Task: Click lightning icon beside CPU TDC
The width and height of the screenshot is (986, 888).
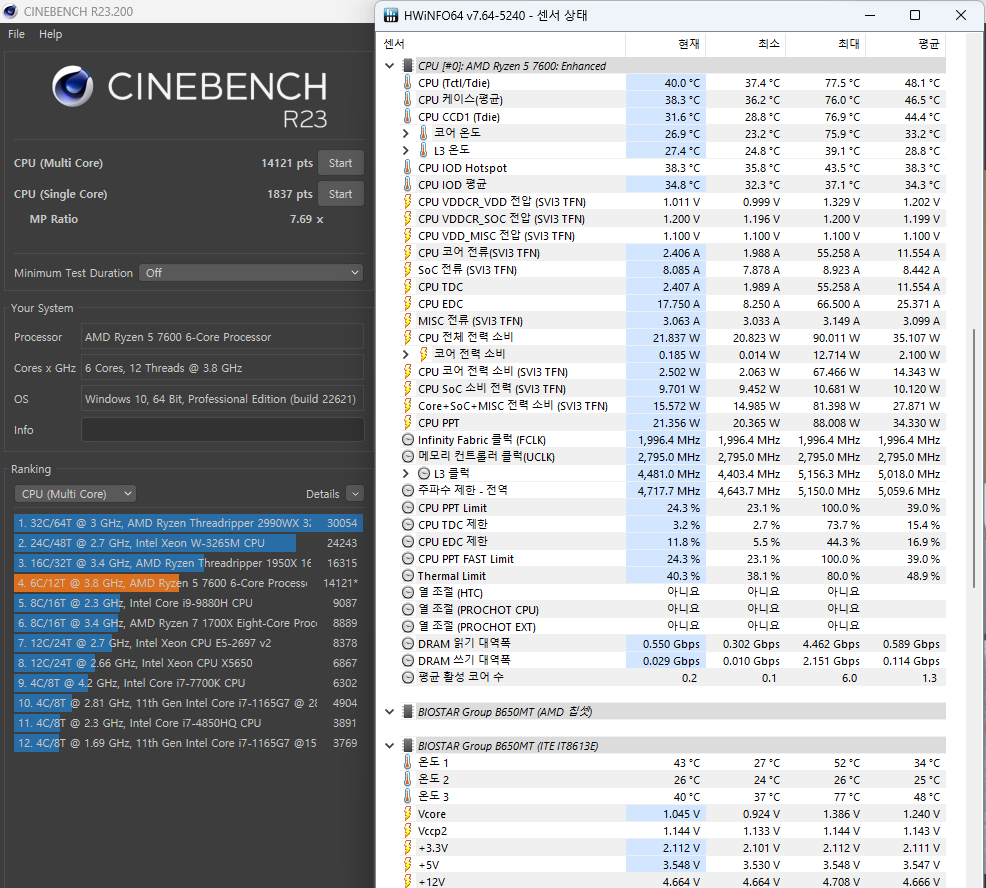Action: (407, 286)
